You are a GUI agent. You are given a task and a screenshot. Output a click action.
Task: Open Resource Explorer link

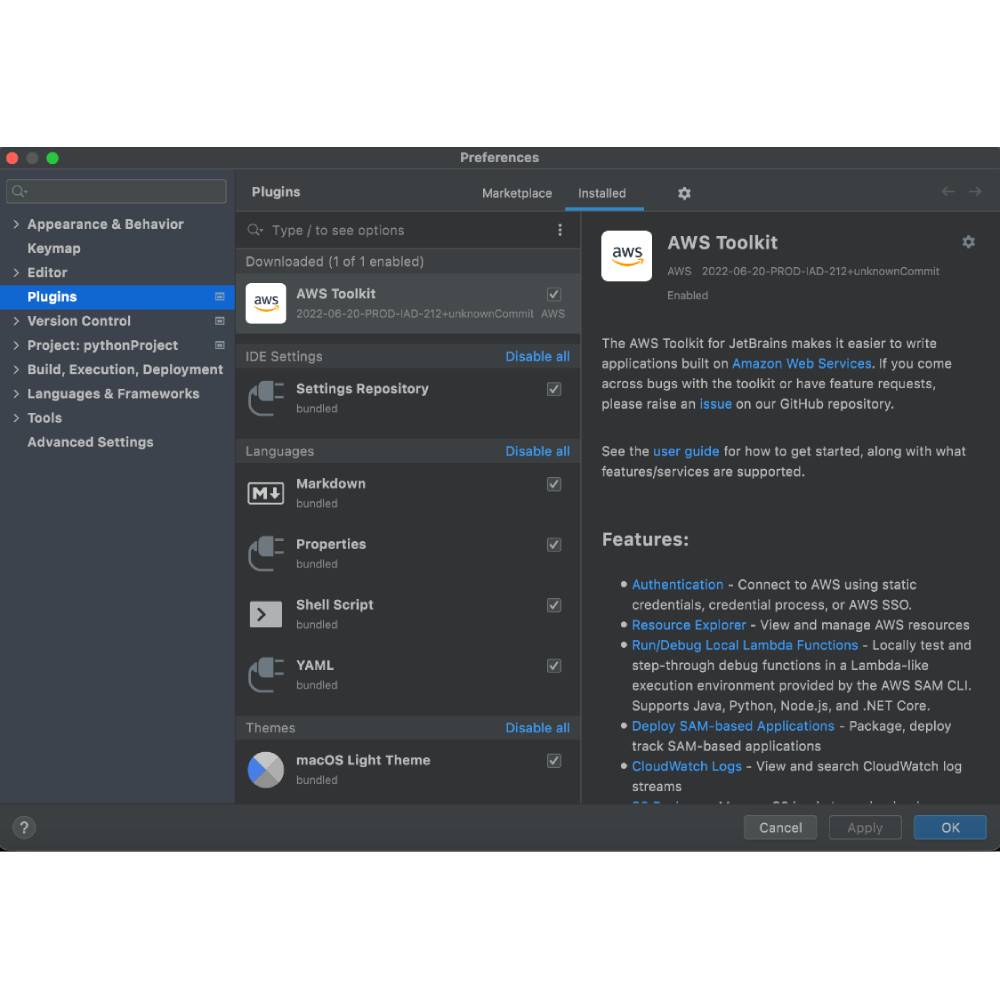coord(688,625)
